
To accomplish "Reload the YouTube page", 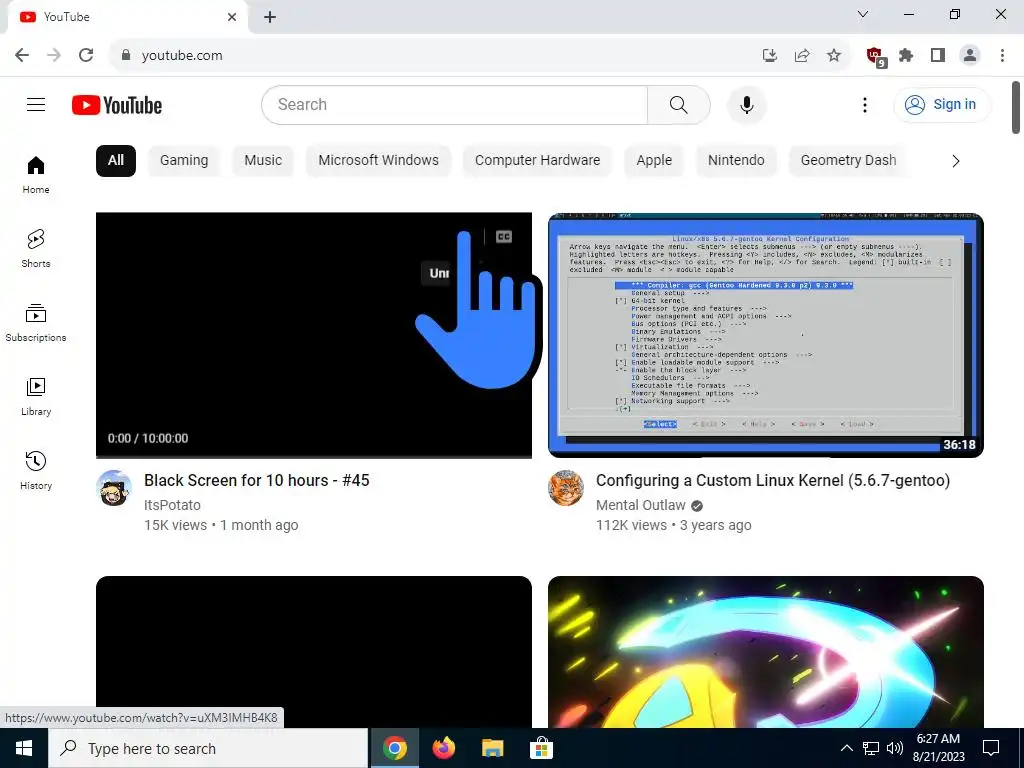I will pos(86,55).
